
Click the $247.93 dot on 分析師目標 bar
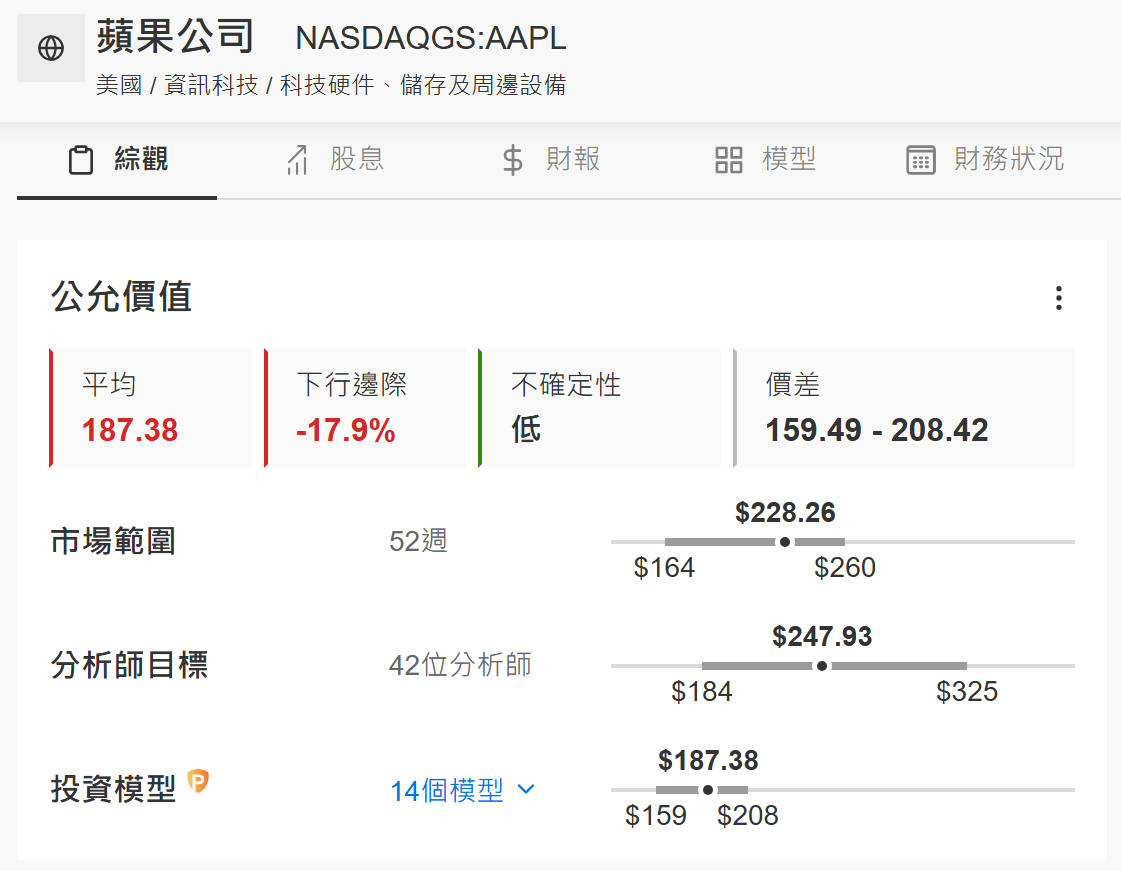[x=822, y=666]
